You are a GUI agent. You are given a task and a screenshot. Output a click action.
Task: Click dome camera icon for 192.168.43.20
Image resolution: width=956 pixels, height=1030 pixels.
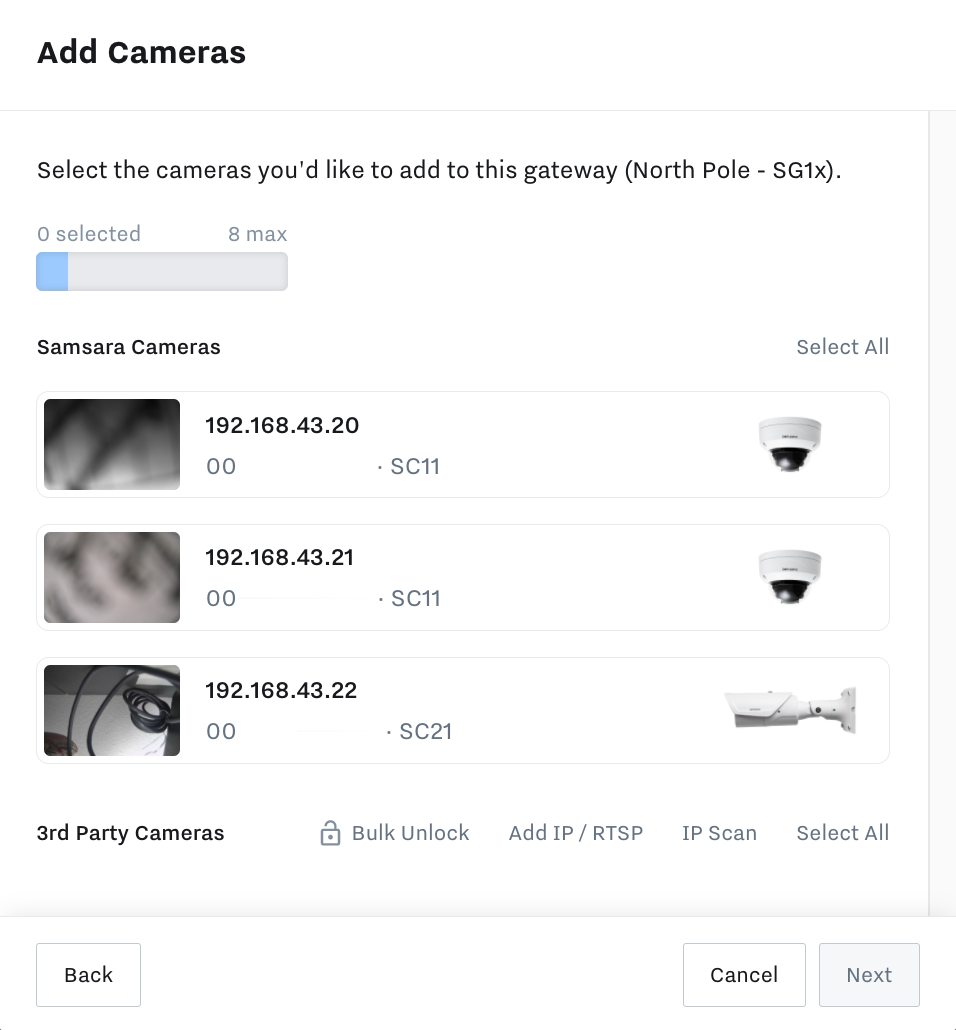[790, 444]
